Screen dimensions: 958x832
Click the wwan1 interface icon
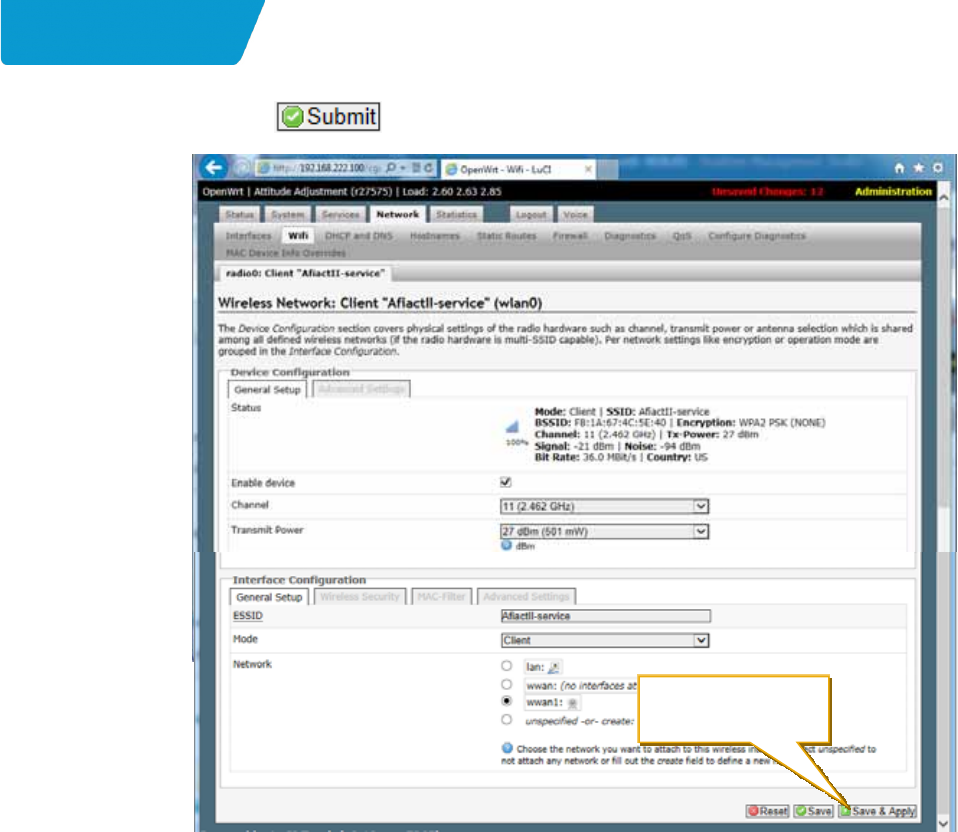point(572,704)
